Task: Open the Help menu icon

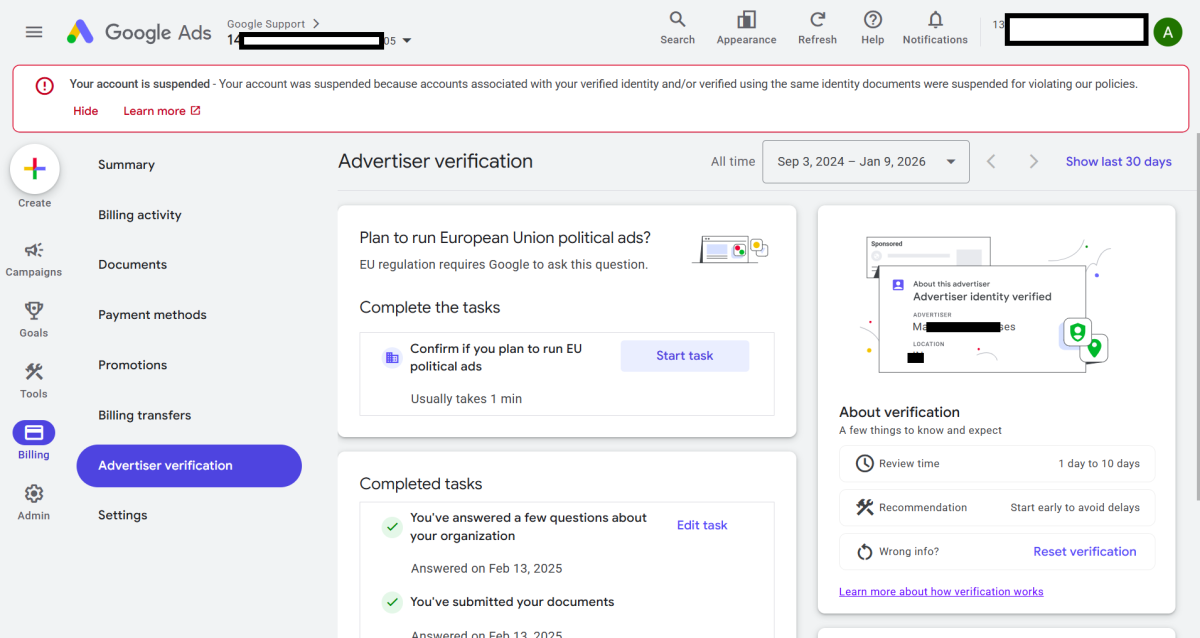Action: [x=872, y=21]
